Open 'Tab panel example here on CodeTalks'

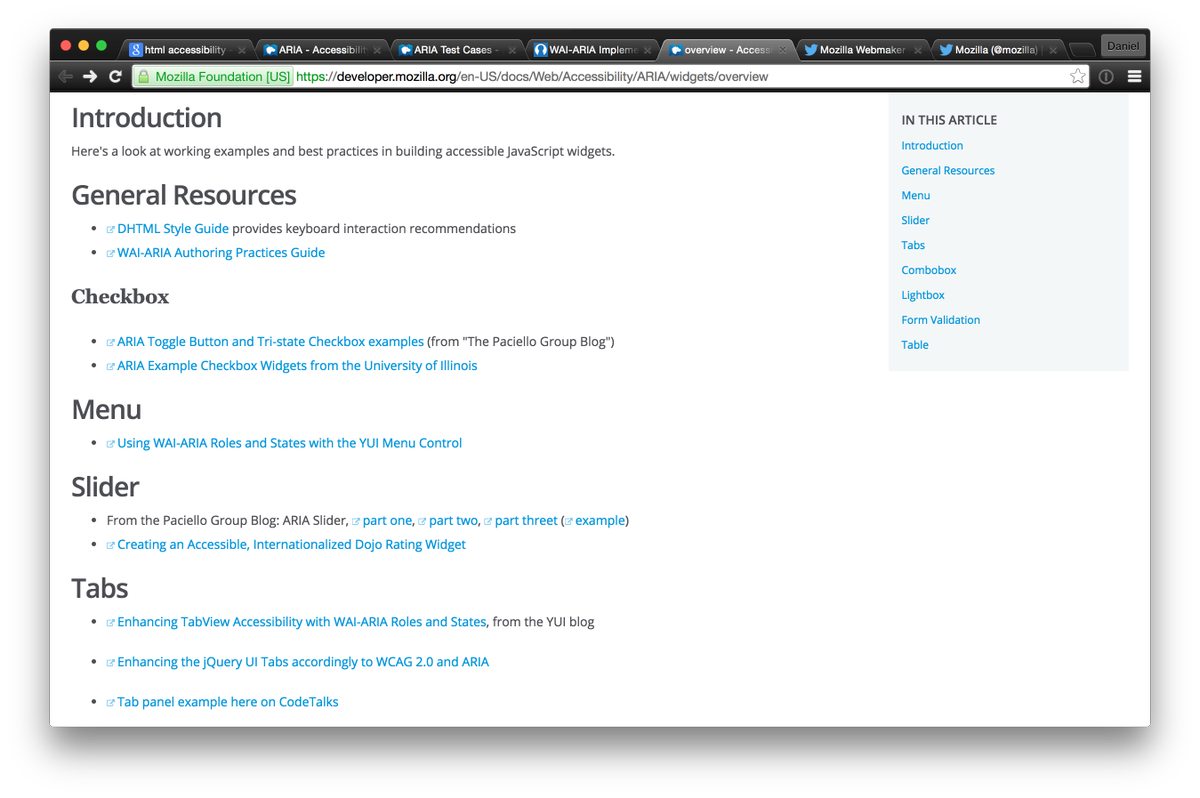(228, 701)
